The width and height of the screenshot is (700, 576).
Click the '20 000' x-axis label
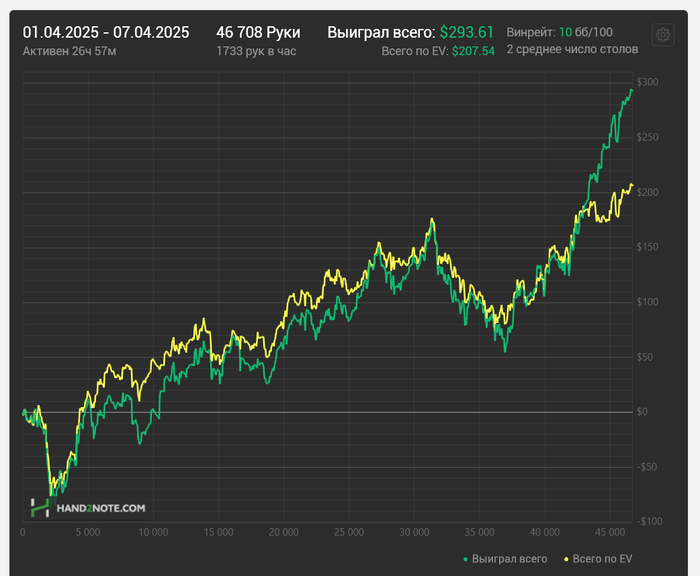click(283, 532)
